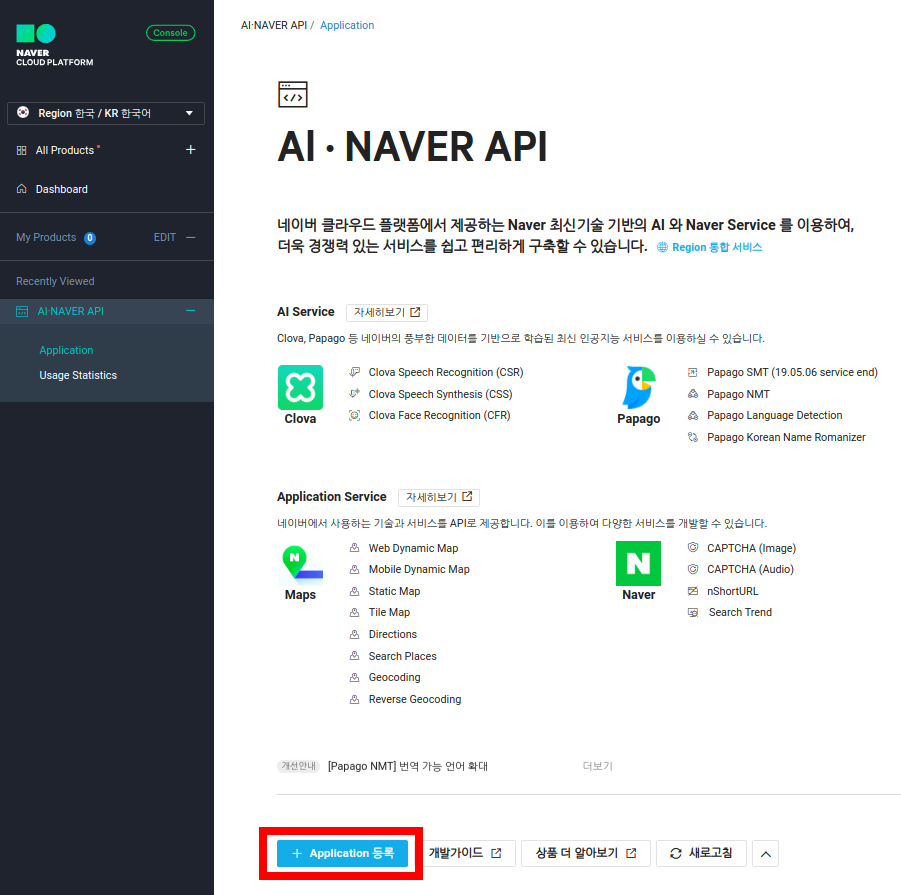Click the Clova Speech Synthesis icon
The height and width of the screenshot is (895, 901).
click(x=355, y=394)
